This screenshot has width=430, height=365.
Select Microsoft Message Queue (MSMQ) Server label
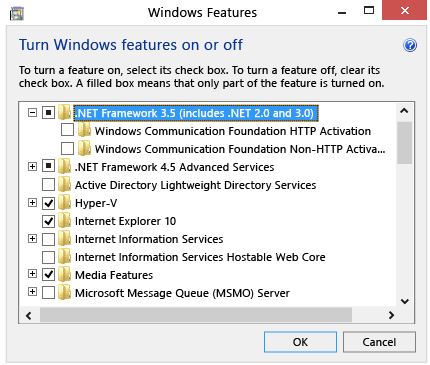182,293
